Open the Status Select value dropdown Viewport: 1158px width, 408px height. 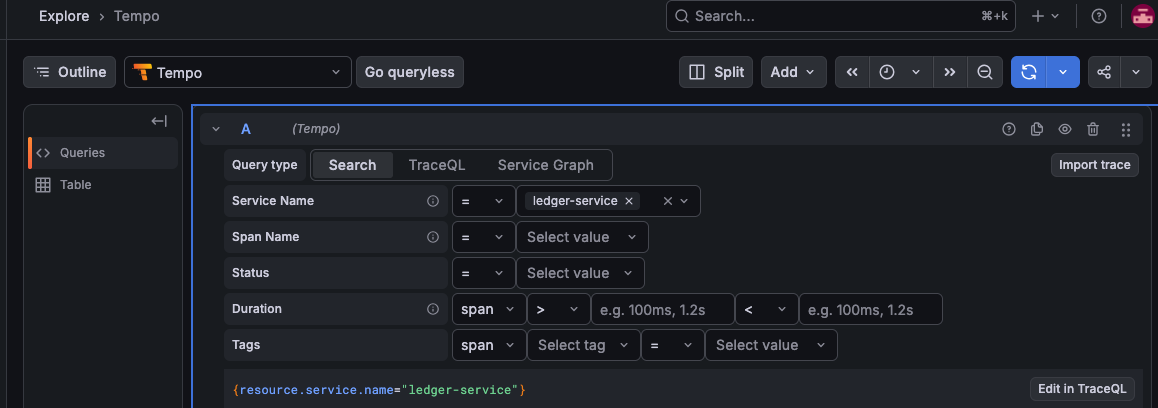tap(580, 273)
